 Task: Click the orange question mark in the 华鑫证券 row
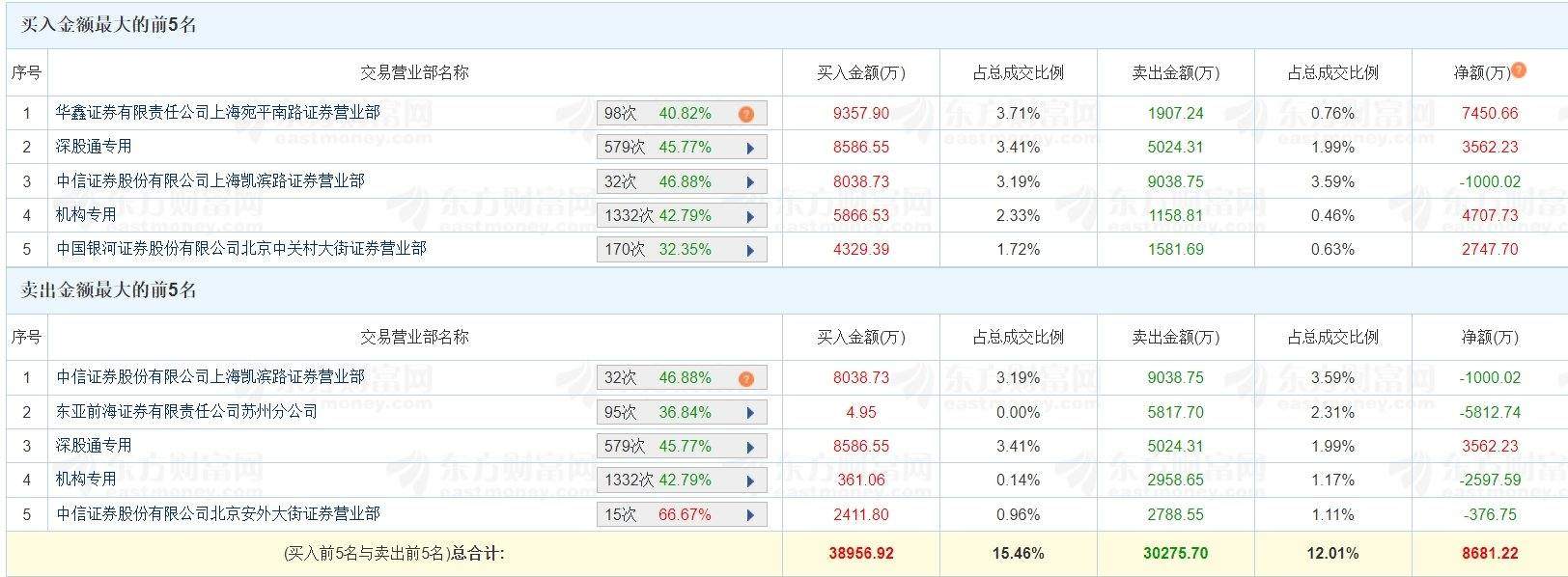click(x=745, y=114)
